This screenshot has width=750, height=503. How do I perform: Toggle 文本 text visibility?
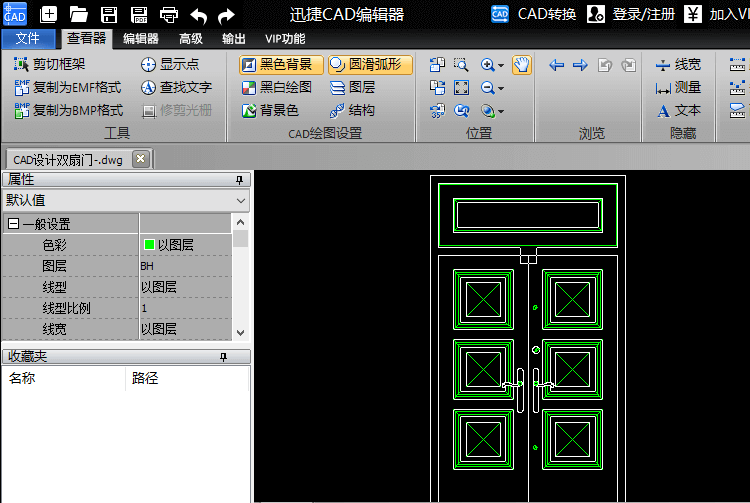678,110
